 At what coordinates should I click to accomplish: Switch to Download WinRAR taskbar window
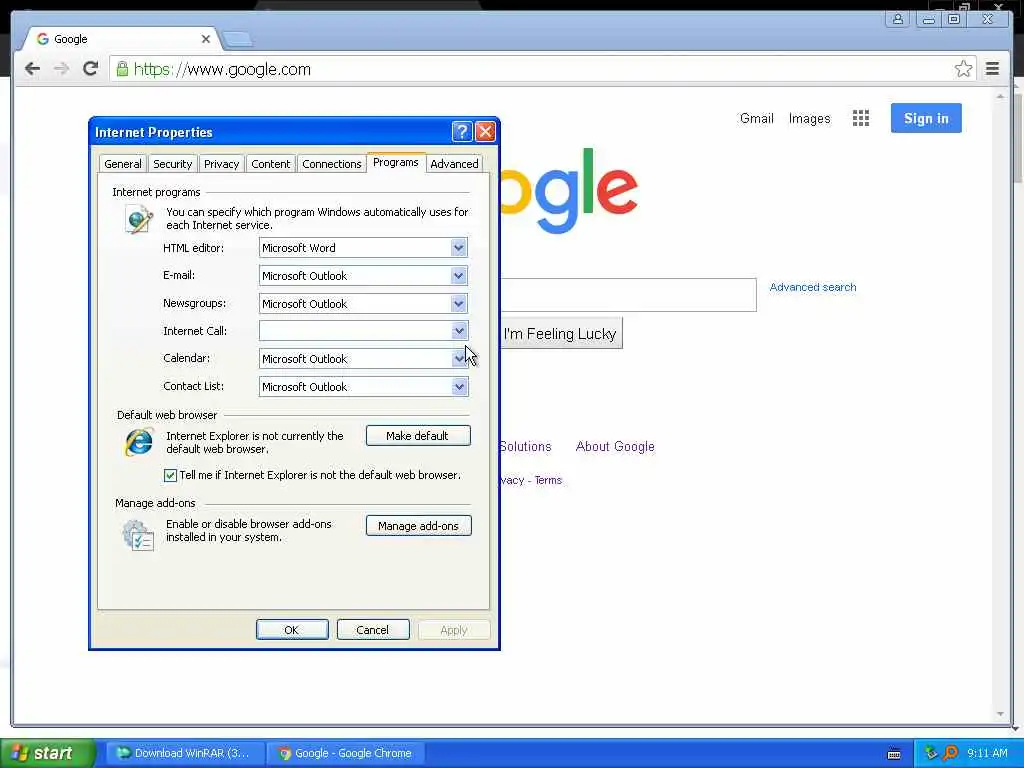[185, 753]
